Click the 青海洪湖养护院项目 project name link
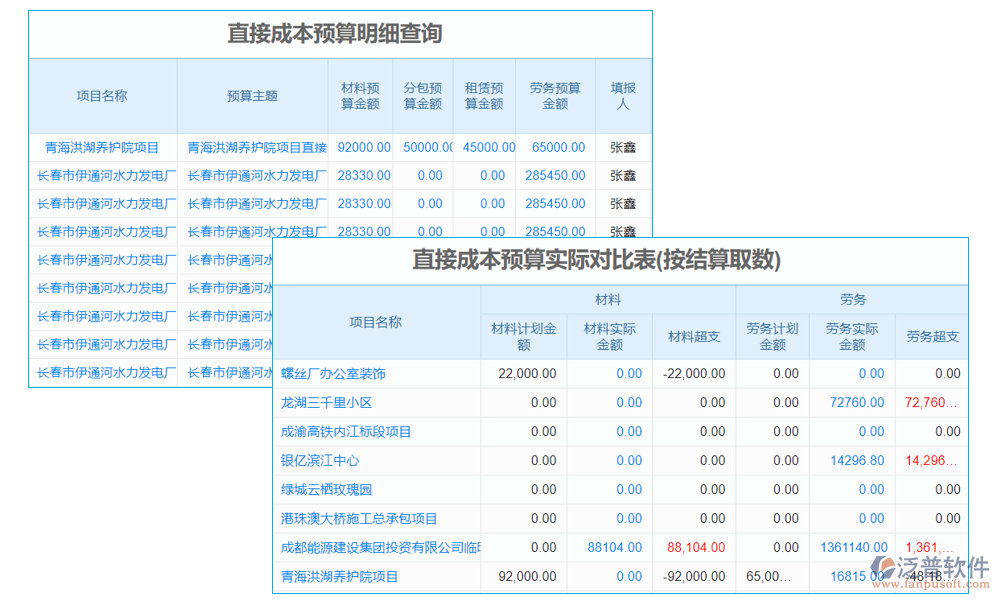This screenshot has height=600, width=1000. [103, 147]
